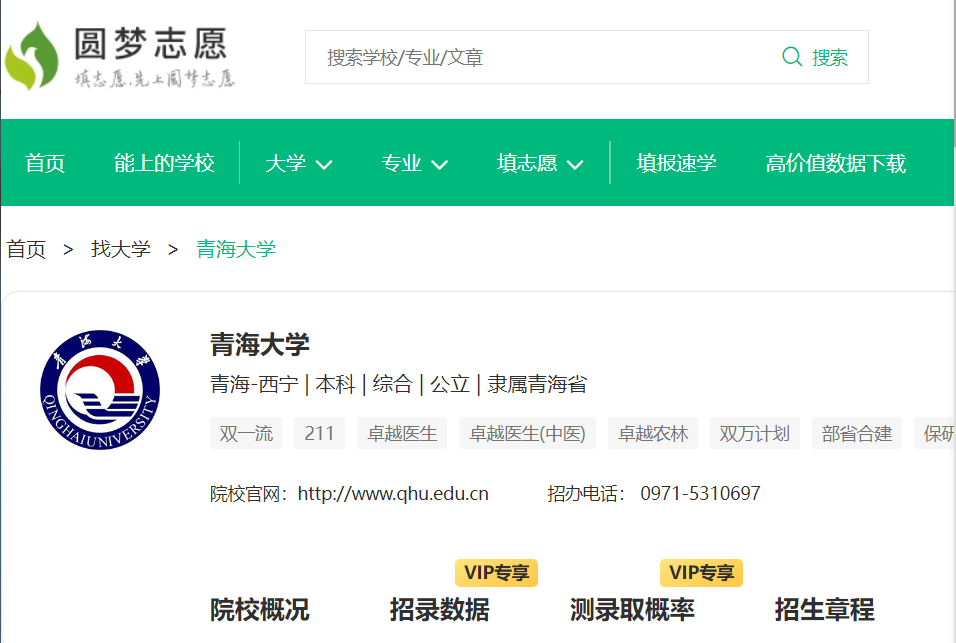Screen dimensions: 956x643
Task: Click the 211 tag
Action: pyautogui.click(x=319, y=433)
